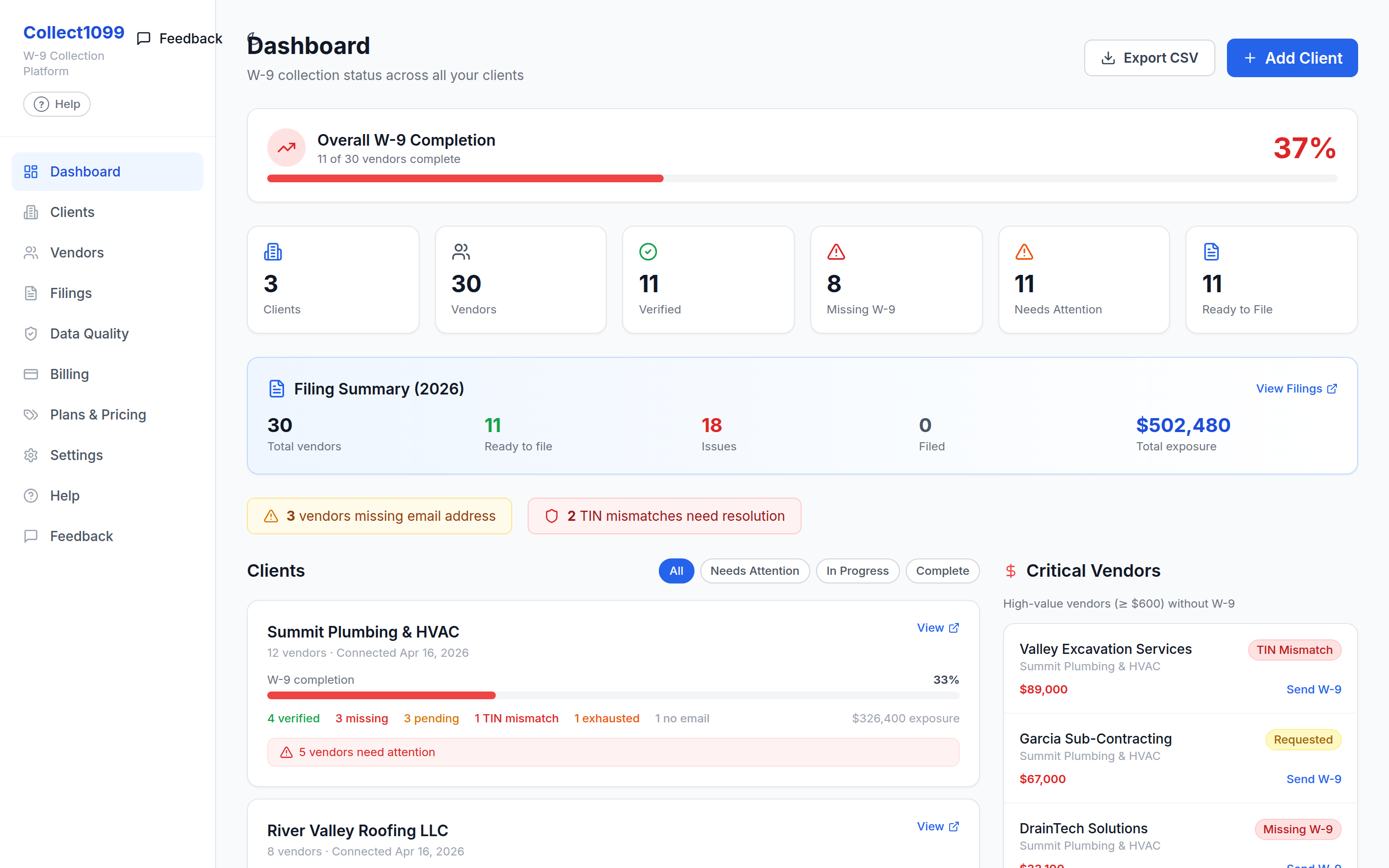Click the document icon on Ready to File card
1389x868 pixels.
point(1211,251)
